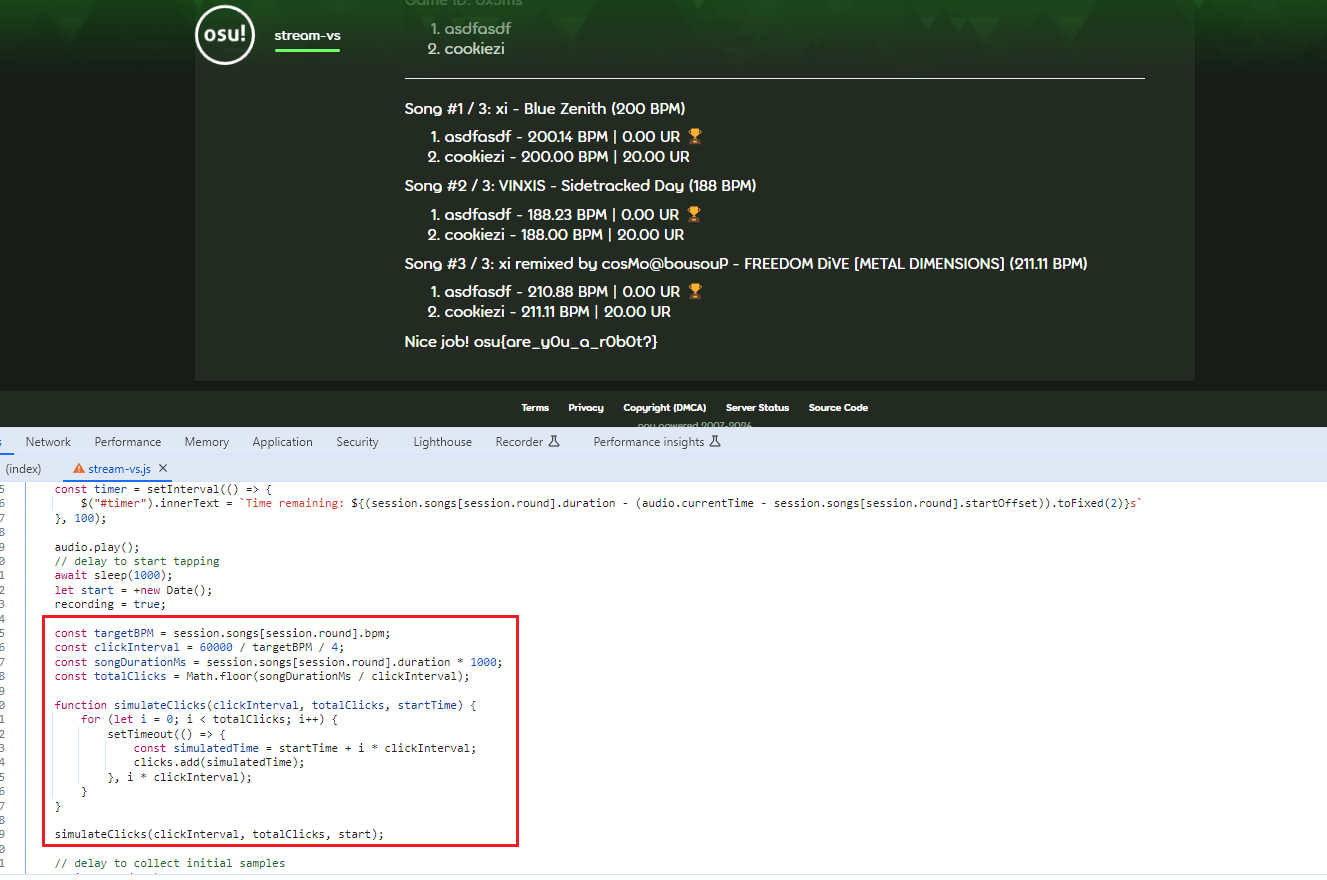Click the 'for (let i = 0' loop line
This screenshot has height=880, width=1327.
coord(210,720)
